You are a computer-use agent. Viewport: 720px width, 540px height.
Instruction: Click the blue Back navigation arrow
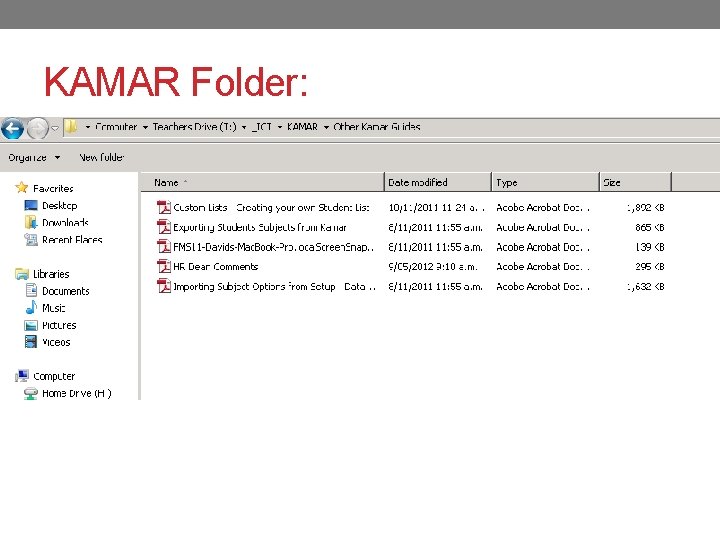click(12, 128)
